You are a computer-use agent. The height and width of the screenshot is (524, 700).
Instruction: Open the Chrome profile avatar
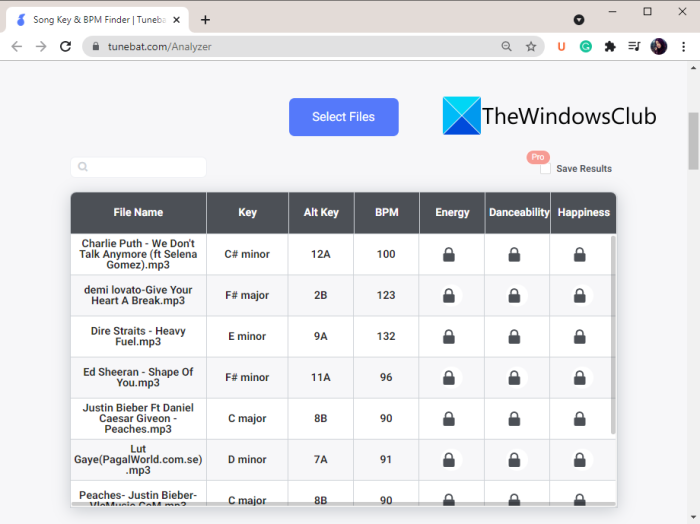[658, 46]
